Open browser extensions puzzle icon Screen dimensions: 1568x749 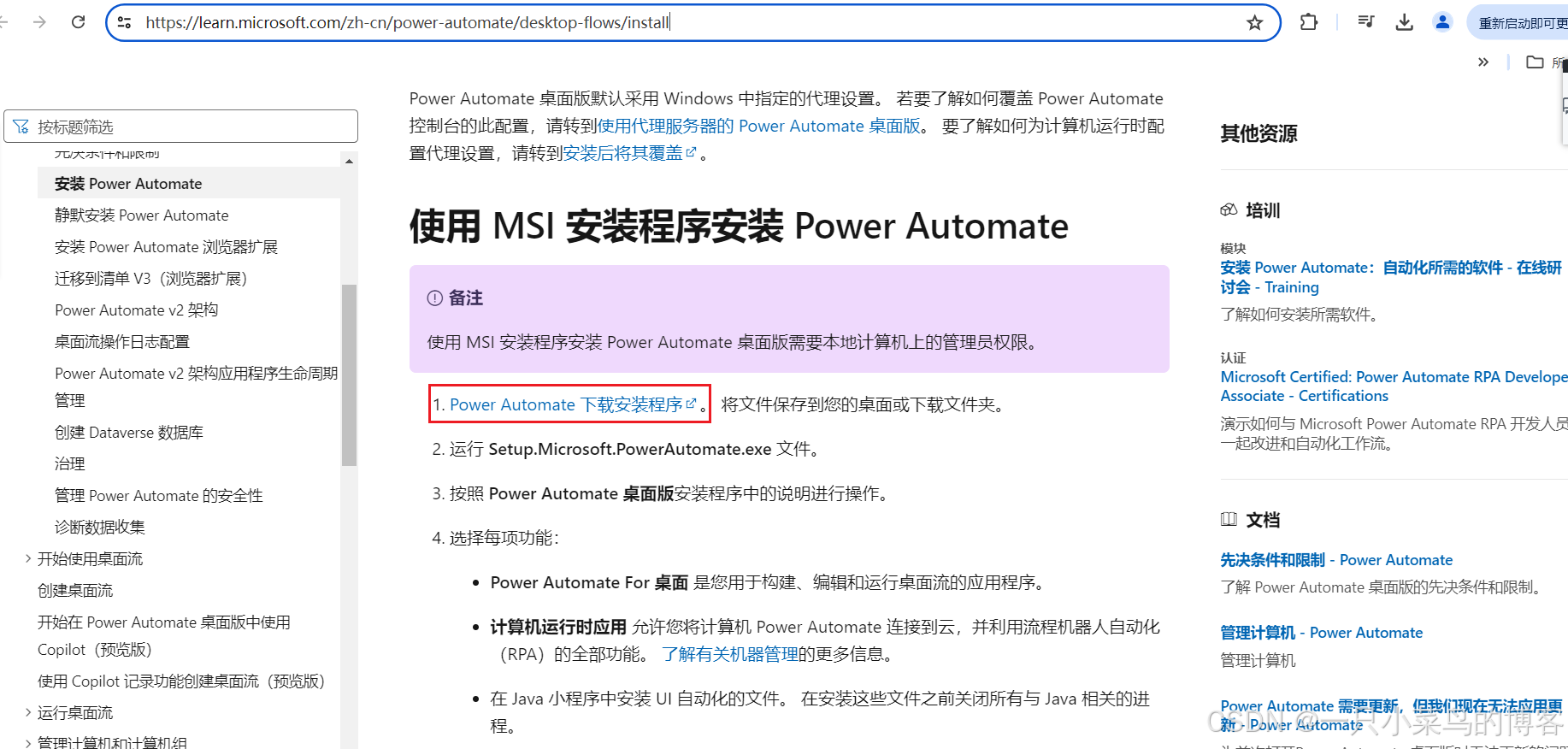[1308, 22]
